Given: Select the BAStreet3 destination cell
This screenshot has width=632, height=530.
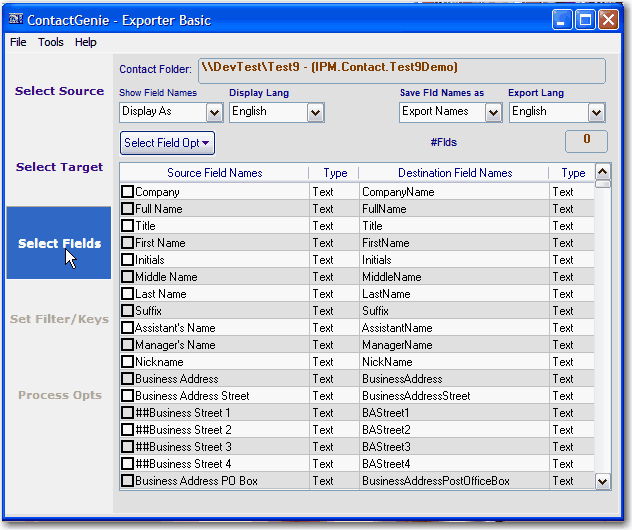Looking at the screenshot, I should [x=454, y=447].
